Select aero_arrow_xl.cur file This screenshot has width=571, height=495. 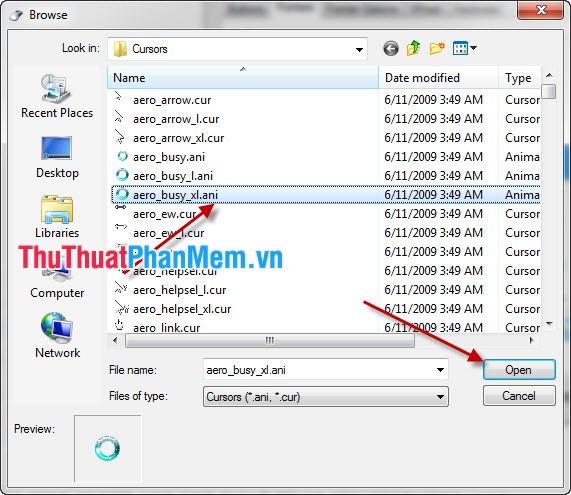178,138
